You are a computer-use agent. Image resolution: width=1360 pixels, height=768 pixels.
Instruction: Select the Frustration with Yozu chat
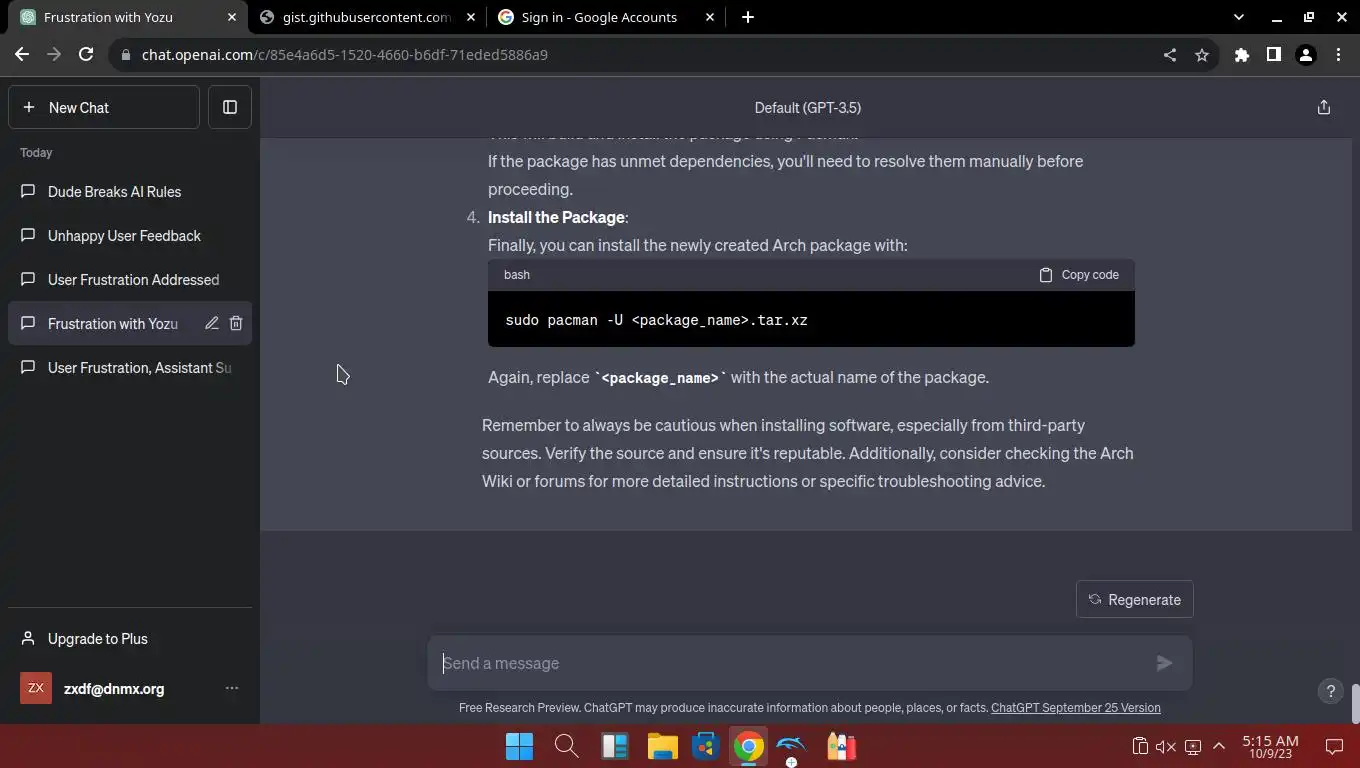pos(112,323)
